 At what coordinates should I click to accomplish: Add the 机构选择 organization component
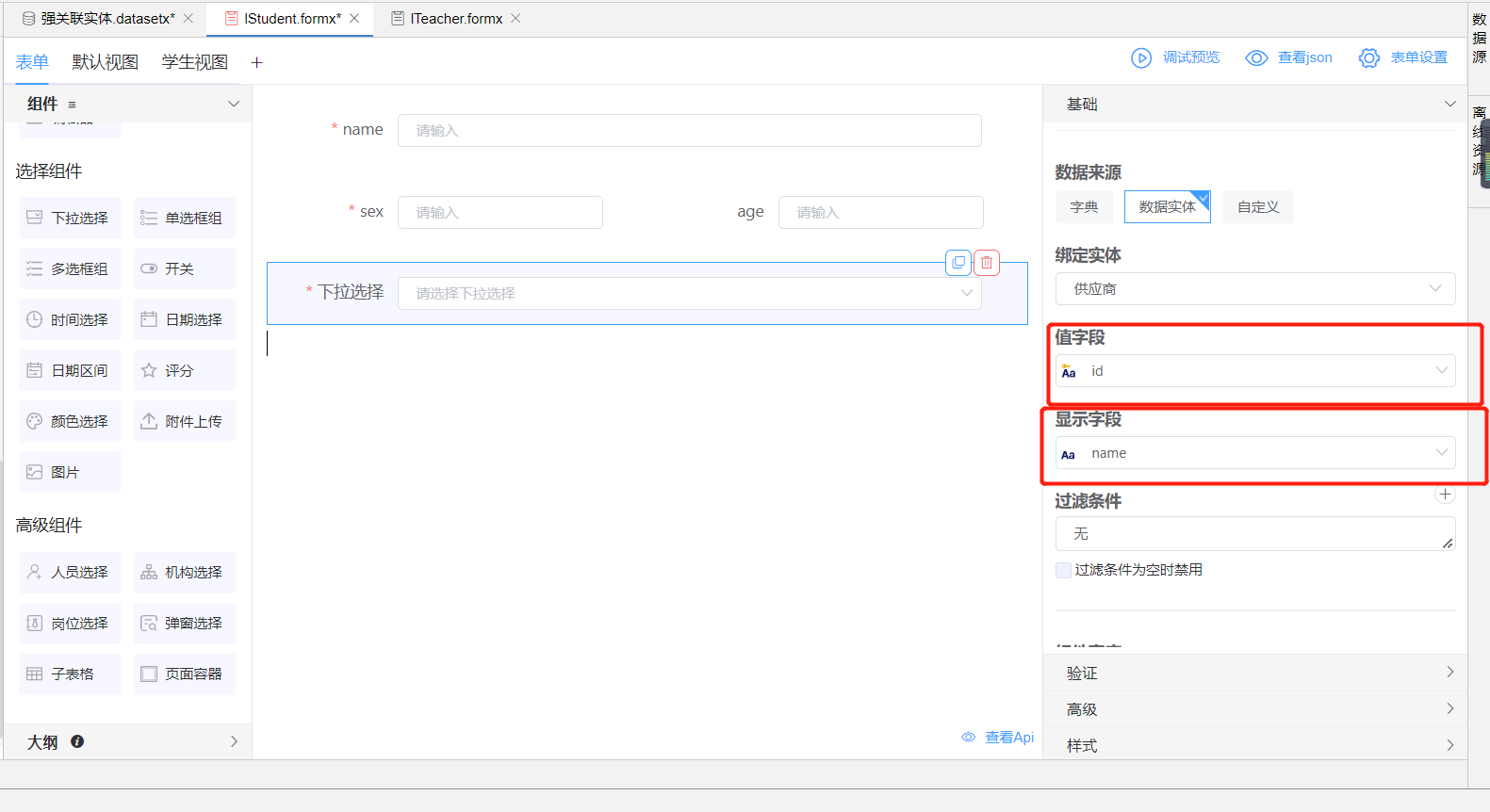[184, 572]
